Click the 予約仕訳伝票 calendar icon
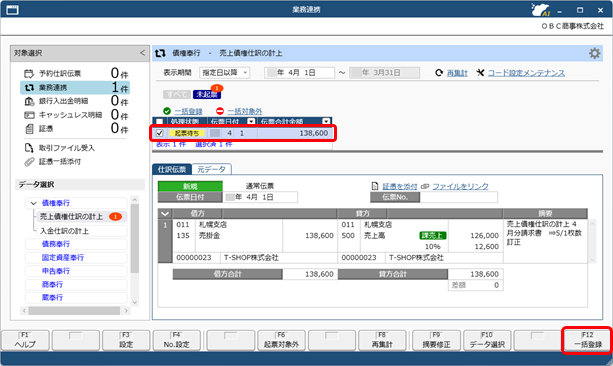This screenshot has width=613, height=366. coord(29,74)
